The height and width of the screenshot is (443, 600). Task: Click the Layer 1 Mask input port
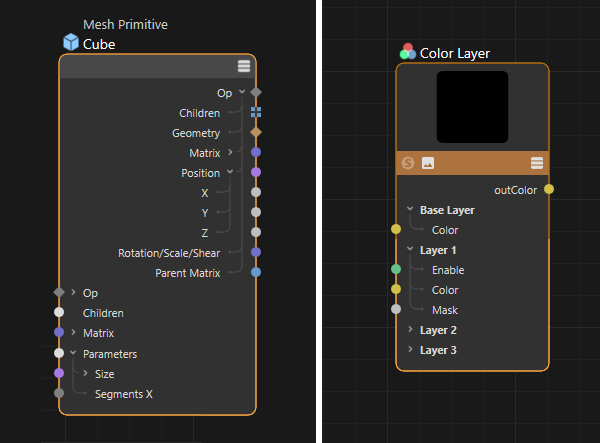(x=396, y=309)
